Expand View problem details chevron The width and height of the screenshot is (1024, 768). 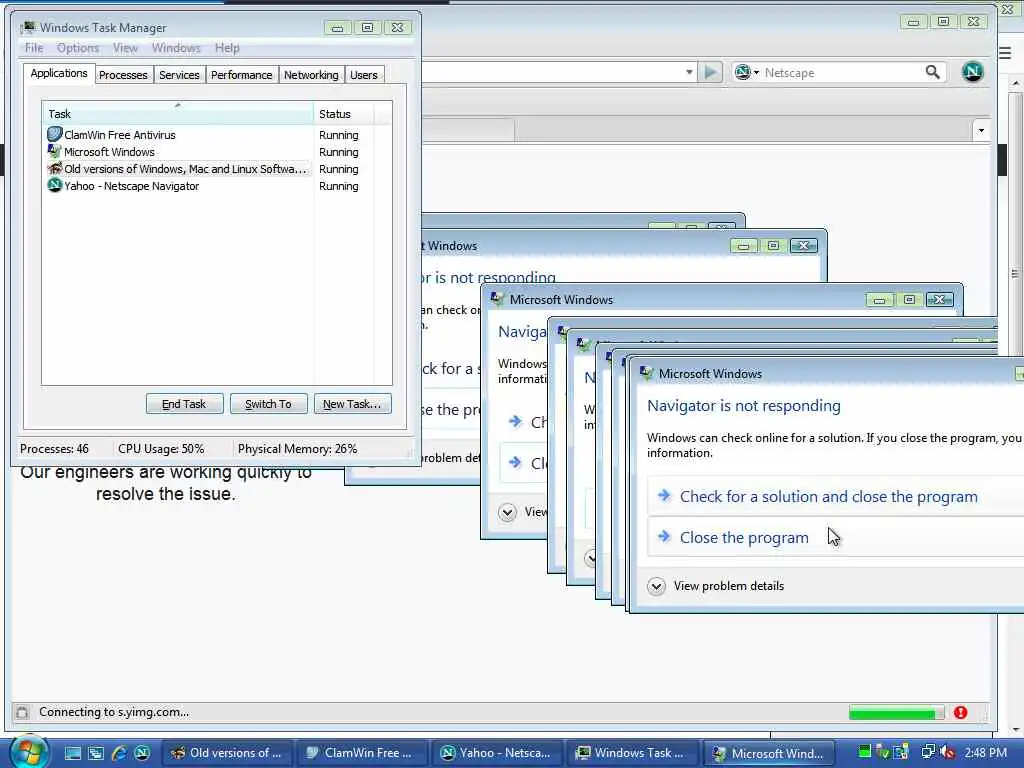click(656, 586)
